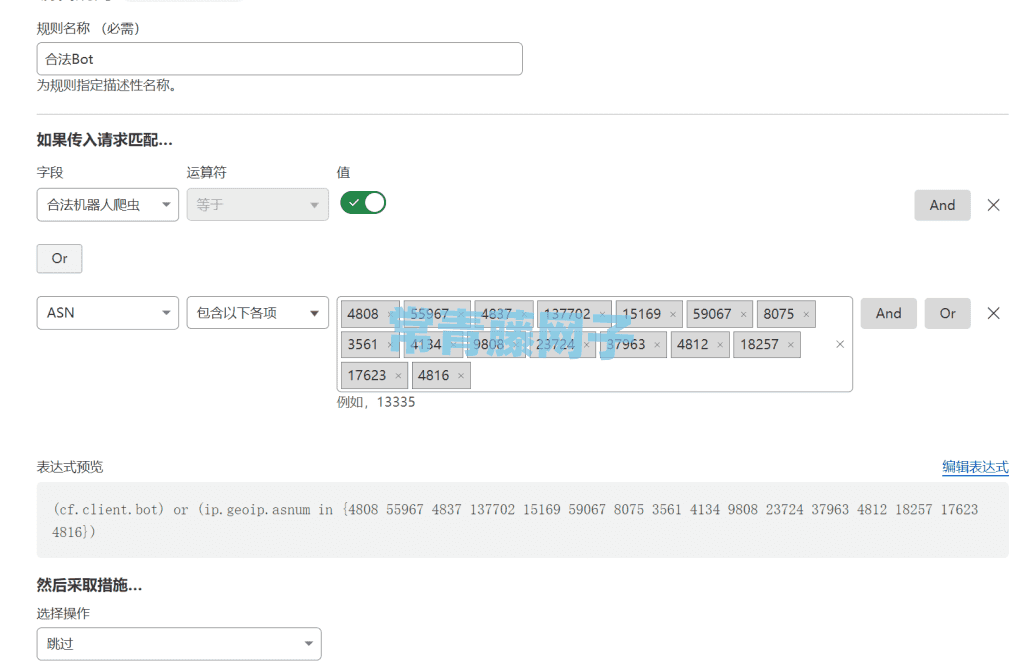Remove ASN tag 8075
1024x668 pixels.
[x=806, y=314]
